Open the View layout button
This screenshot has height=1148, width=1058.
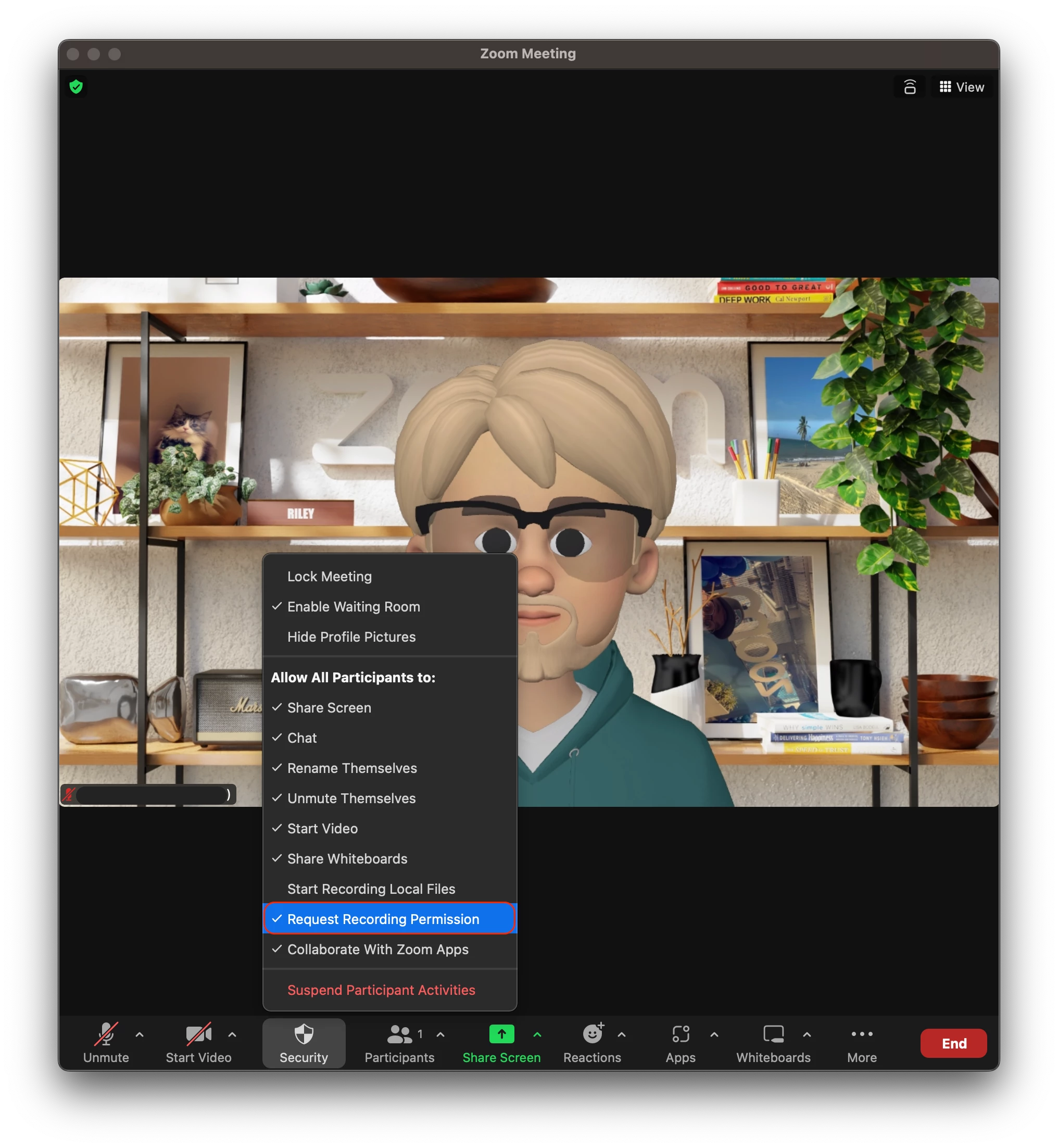point(962,87)
